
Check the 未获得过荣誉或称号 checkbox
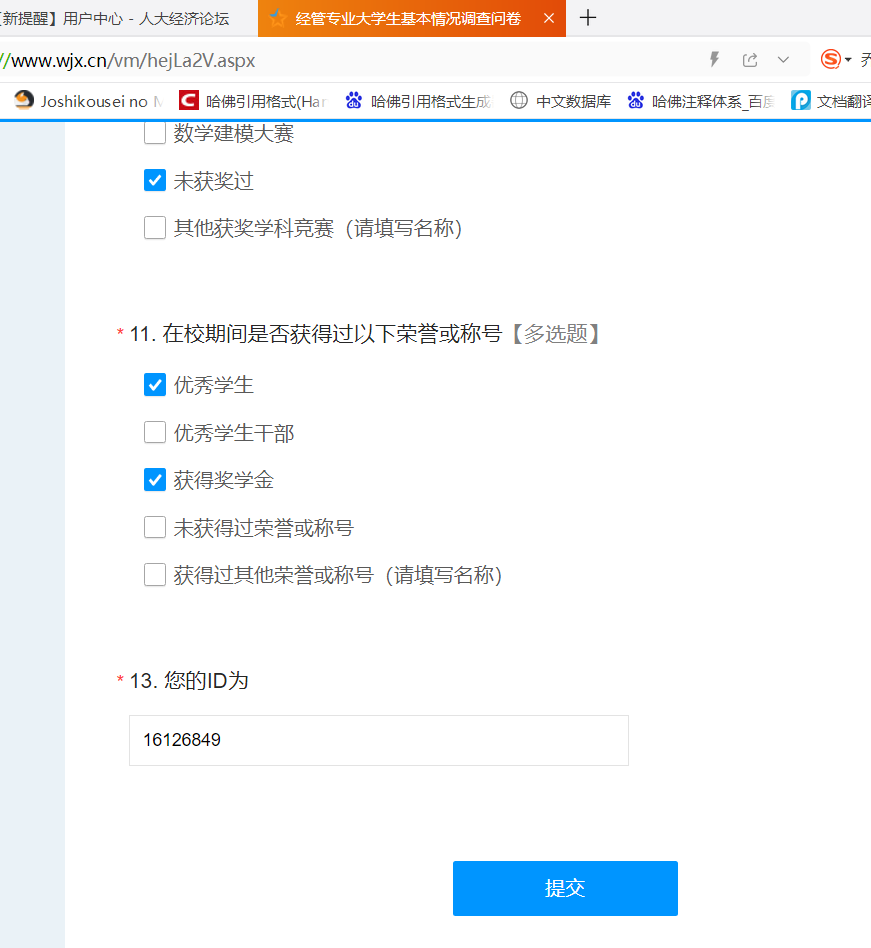(155, 527)
